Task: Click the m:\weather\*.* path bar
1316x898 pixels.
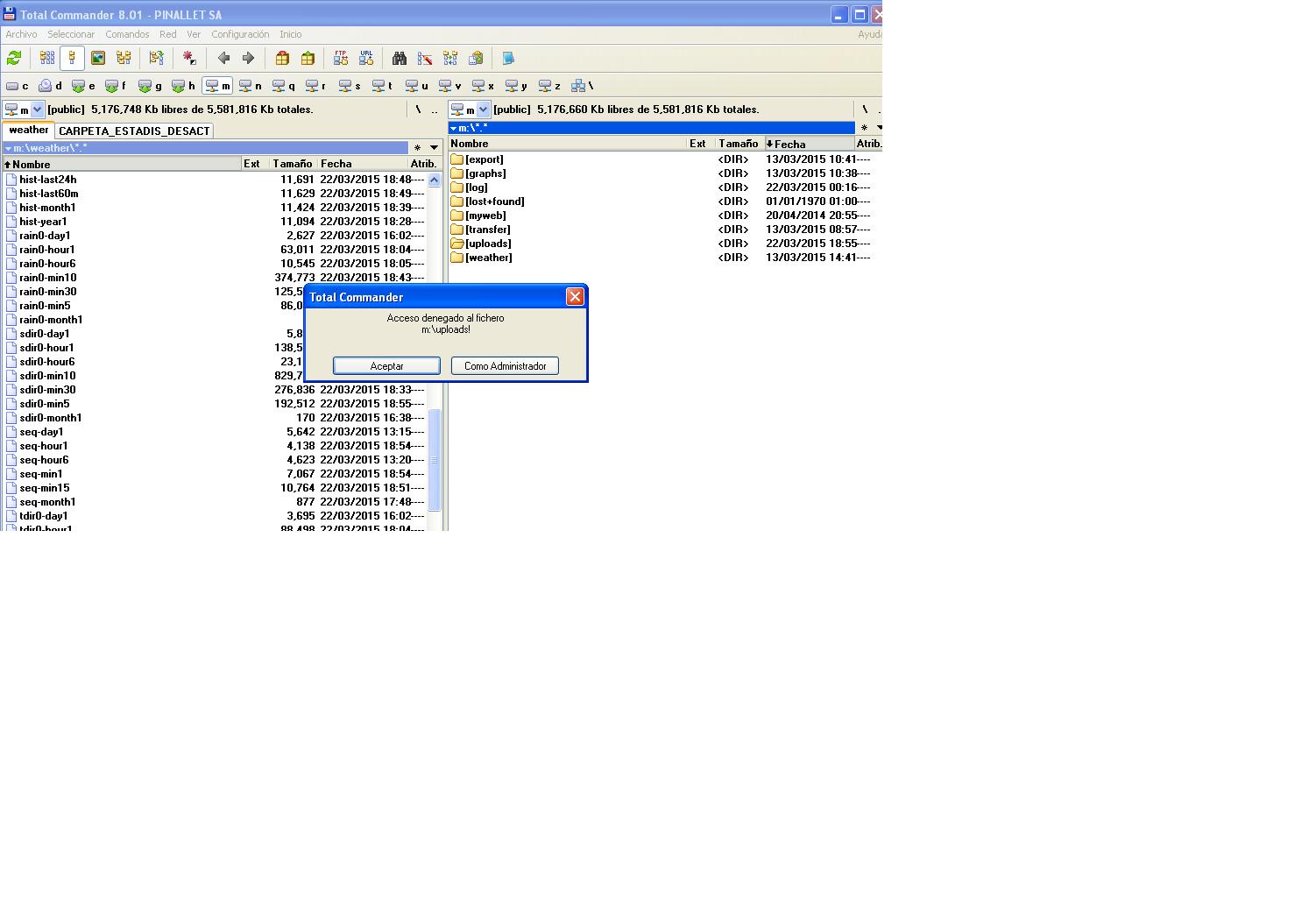Action: click(206, 148)
